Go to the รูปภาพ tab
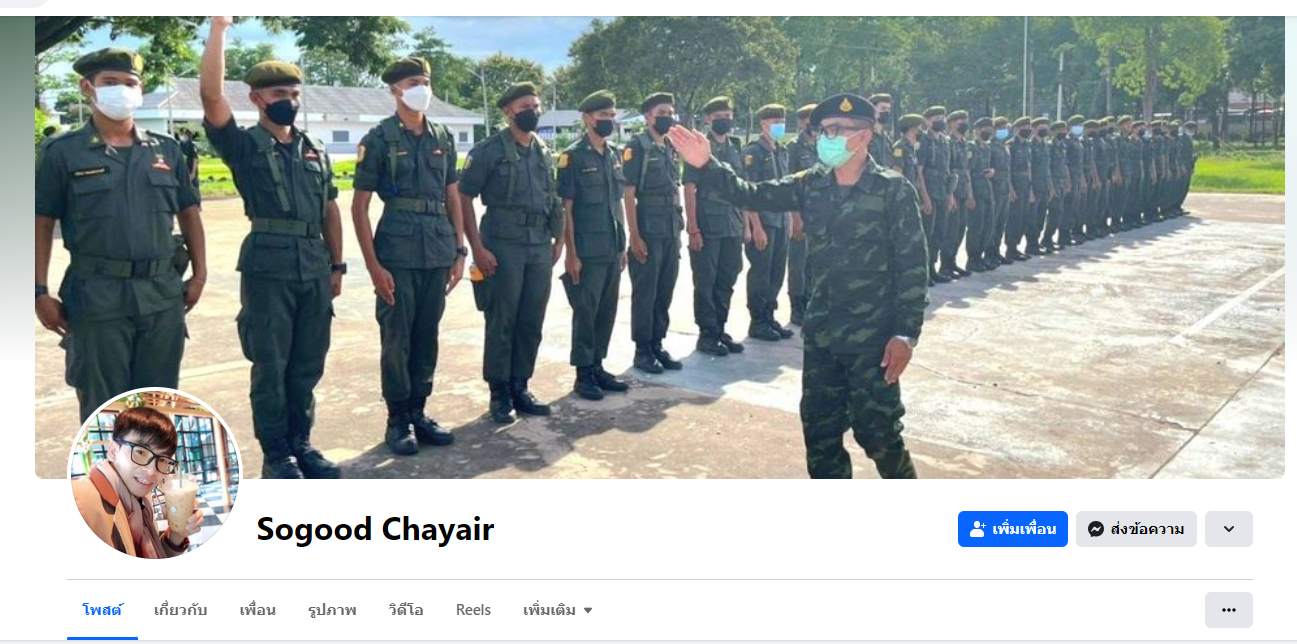 332,610
